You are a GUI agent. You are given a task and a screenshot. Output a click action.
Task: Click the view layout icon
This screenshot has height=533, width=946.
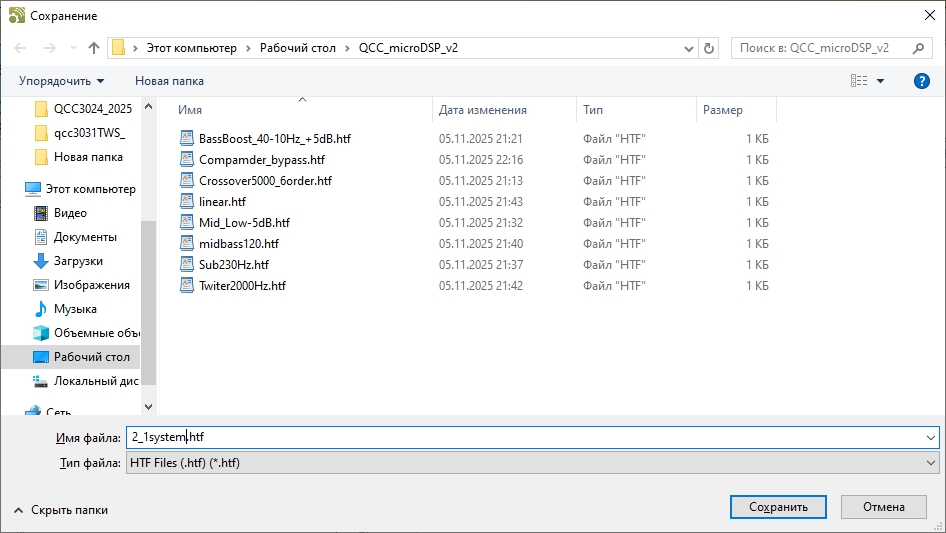click(858, 81)
